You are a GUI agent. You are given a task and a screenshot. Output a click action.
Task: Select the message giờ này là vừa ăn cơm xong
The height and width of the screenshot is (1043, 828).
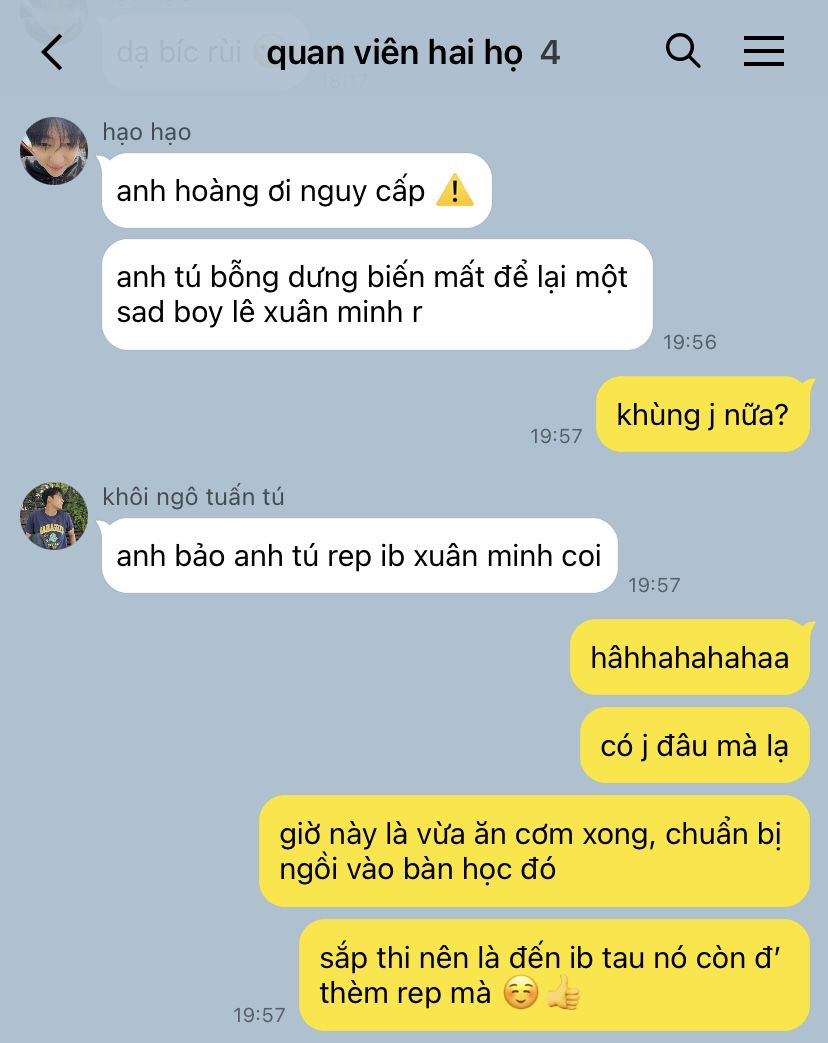tap(534, 851)
